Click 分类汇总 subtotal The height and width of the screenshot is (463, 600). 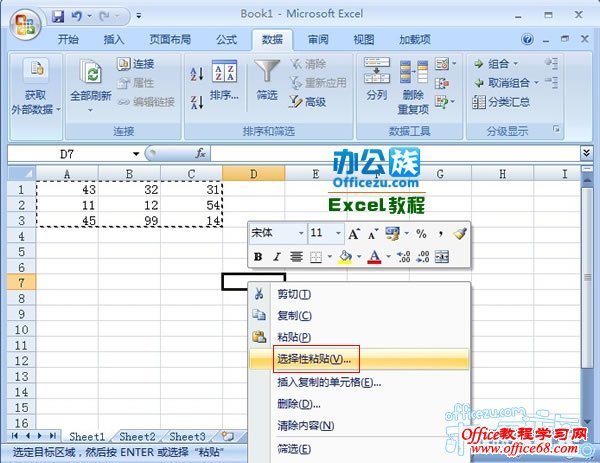(501, 102)
